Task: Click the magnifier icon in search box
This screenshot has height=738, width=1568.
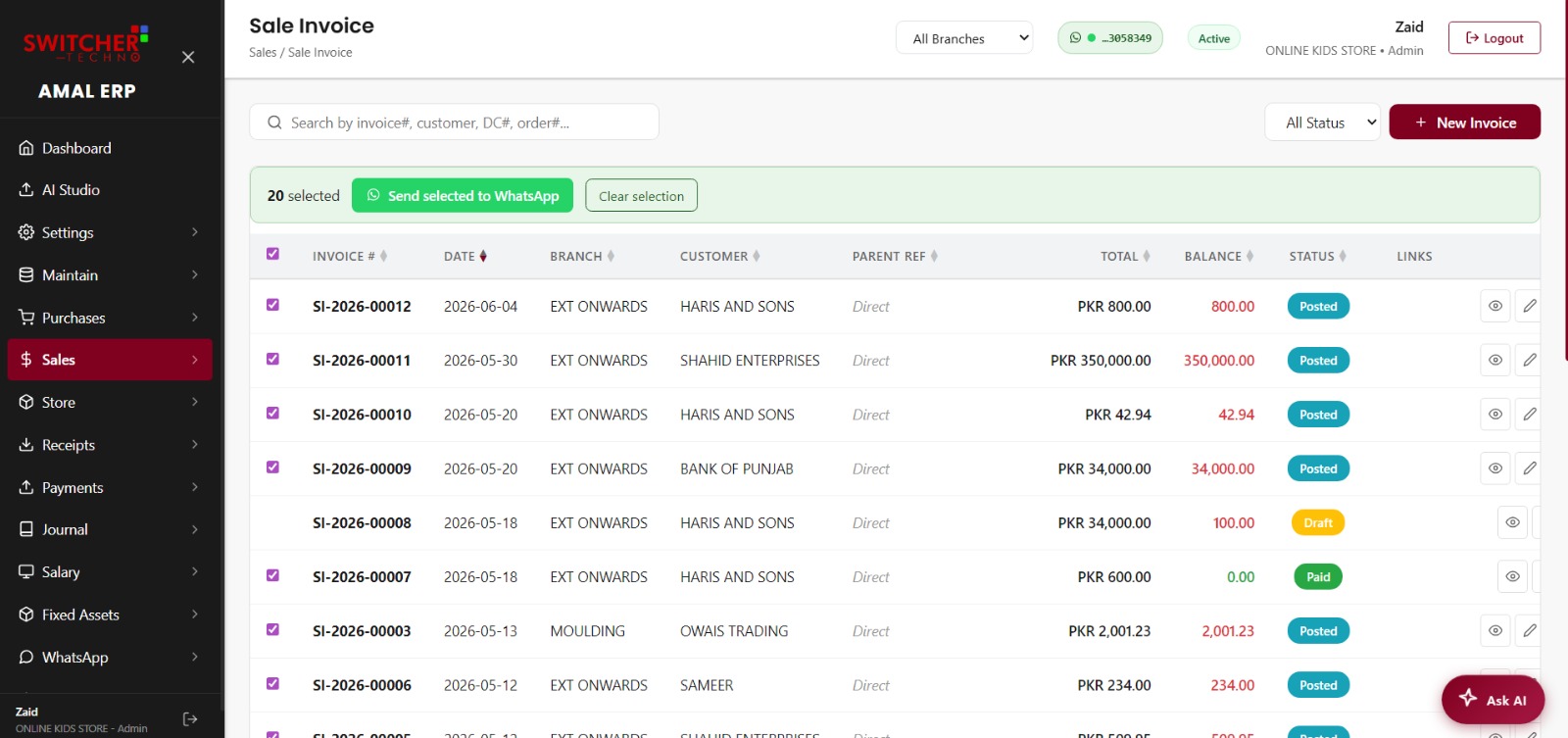Action: tap(275, 123)
